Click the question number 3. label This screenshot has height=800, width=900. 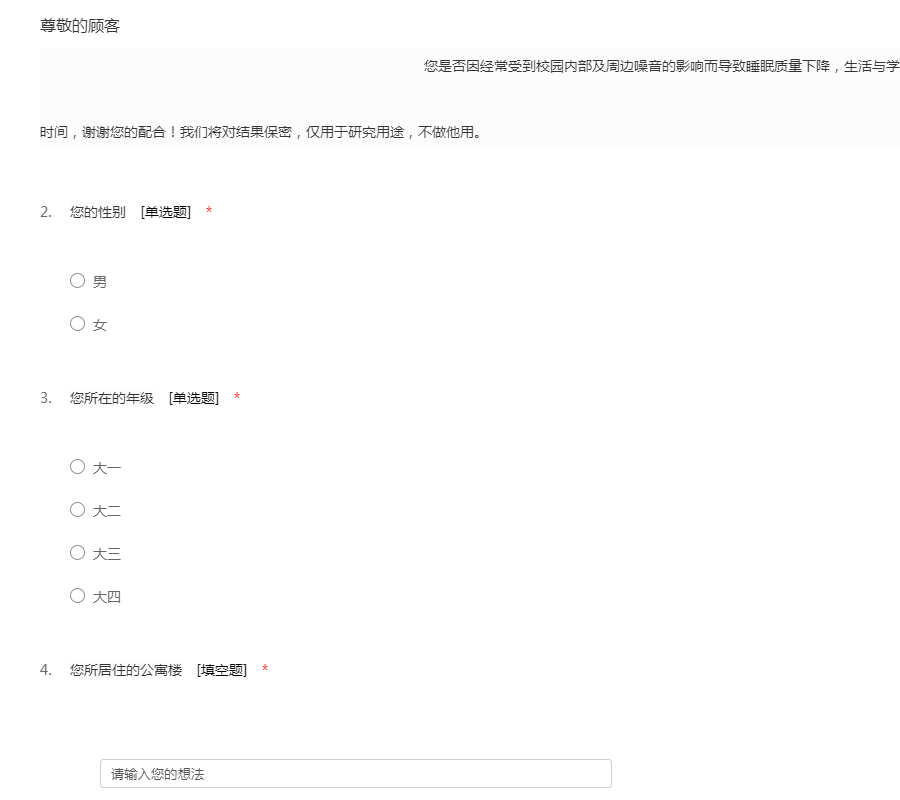(x=46, y=398)
